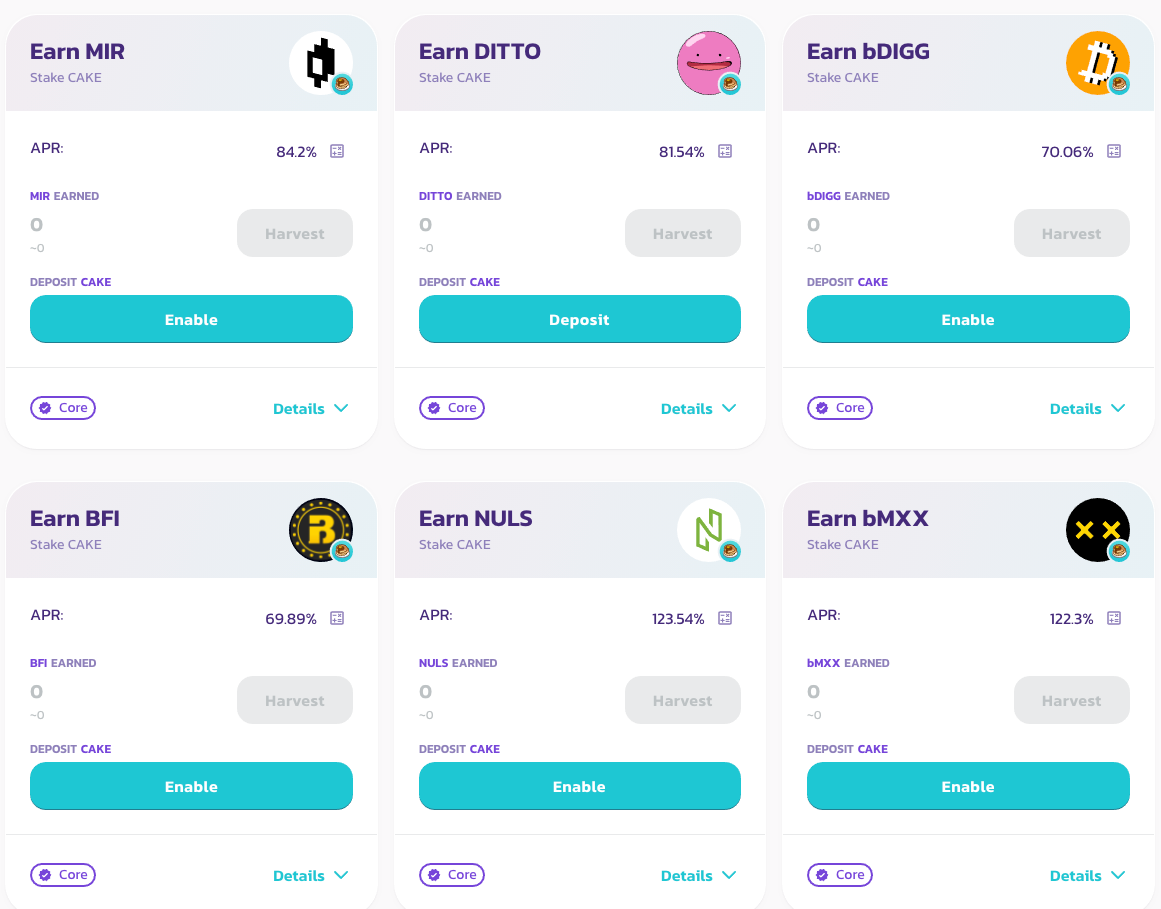Open the APR calculator for Earn bDIGG pool
The height and width of the screenshot is (909, 1161).
(x=1113, y=151)
